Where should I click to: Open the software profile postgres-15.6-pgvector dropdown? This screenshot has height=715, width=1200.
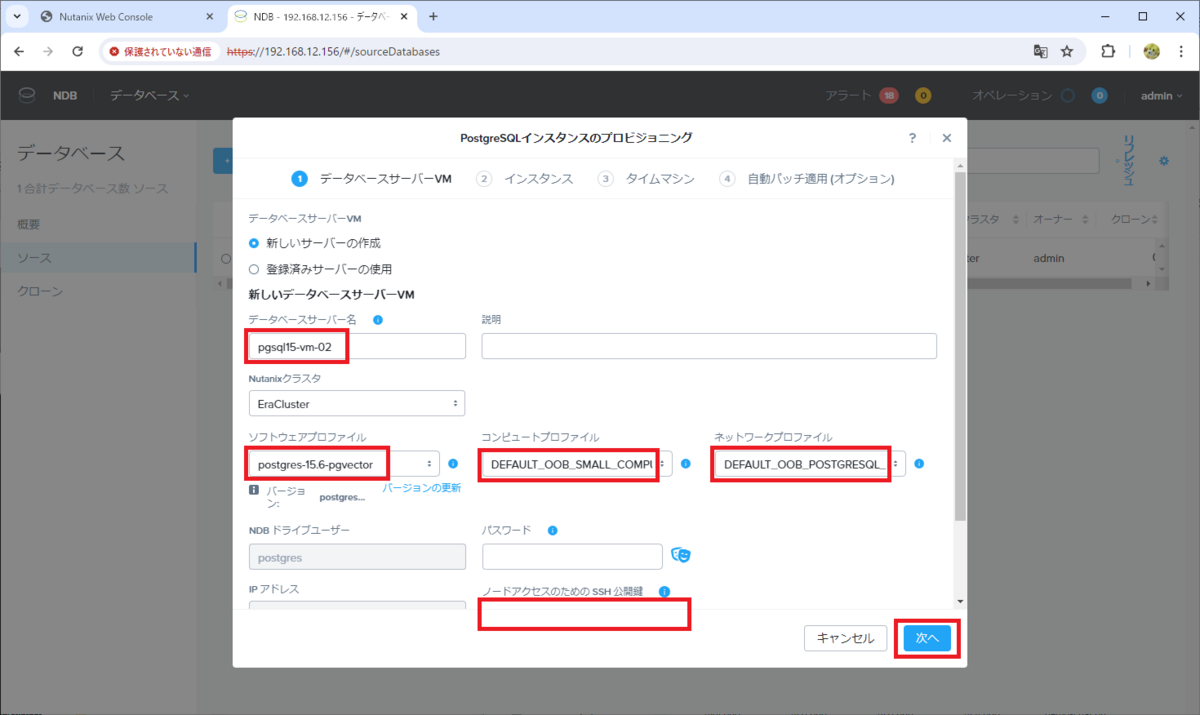[344, 464]
